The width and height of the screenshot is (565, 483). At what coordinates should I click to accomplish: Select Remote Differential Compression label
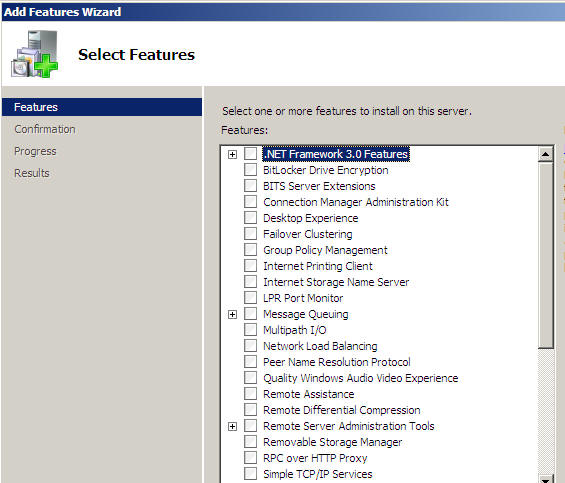point(342,410)
